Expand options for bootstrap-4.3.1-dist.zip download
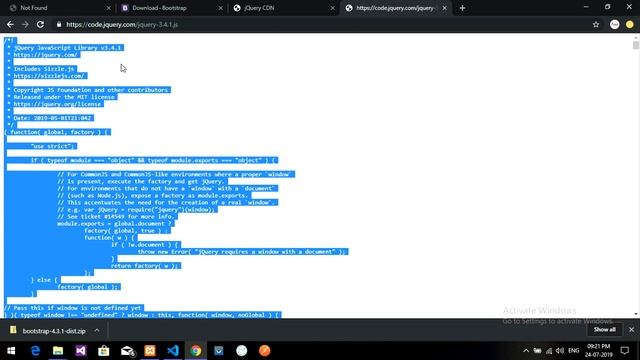 pyautogui.click(x=97, y=331)
